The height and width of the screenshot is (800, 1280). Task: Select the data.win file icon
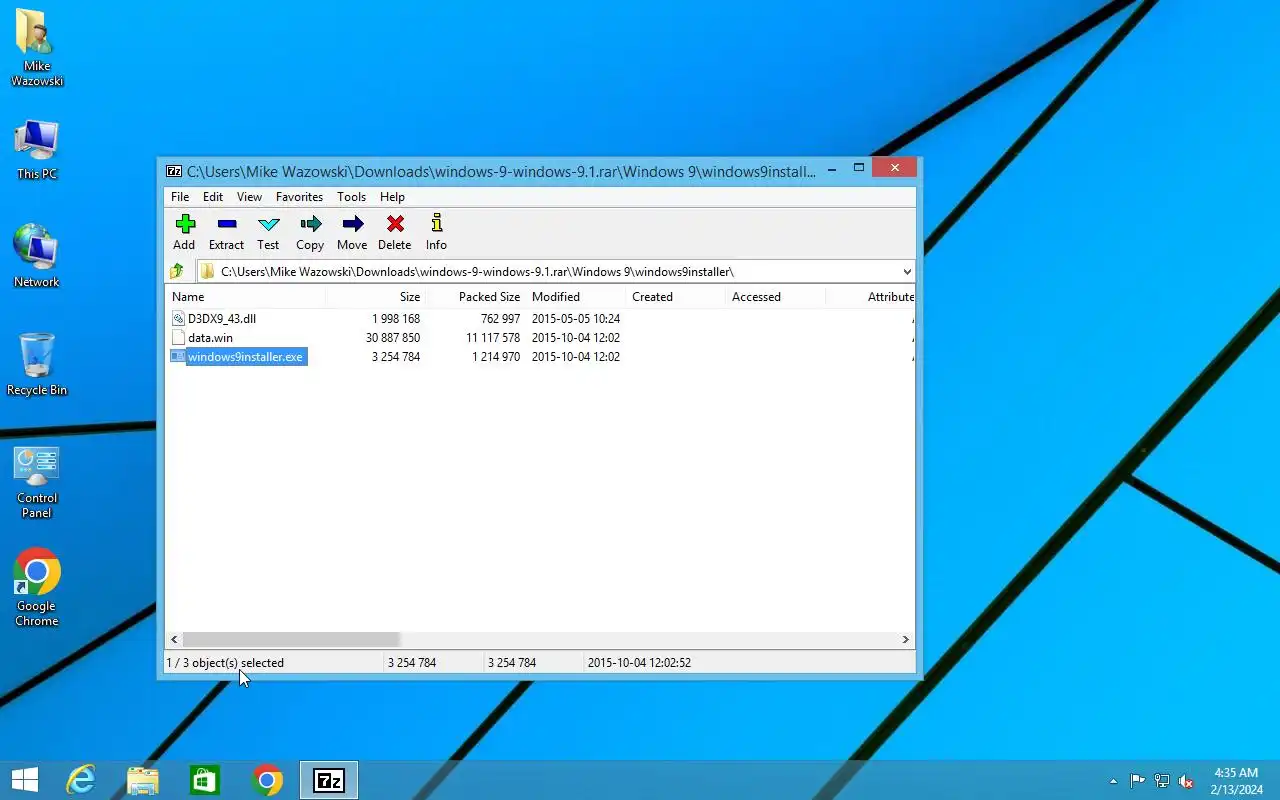click(178, 338)
